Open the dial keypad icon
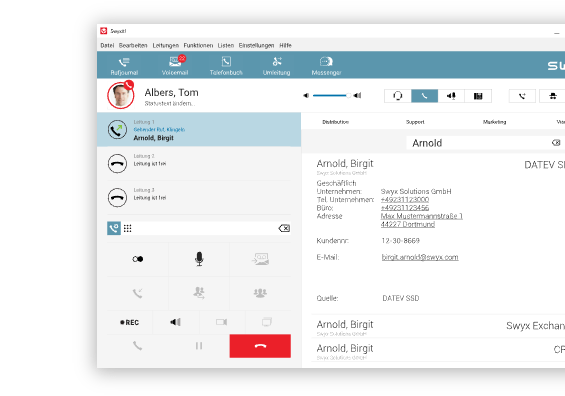The image size is (565, 396). pos(128,228)
